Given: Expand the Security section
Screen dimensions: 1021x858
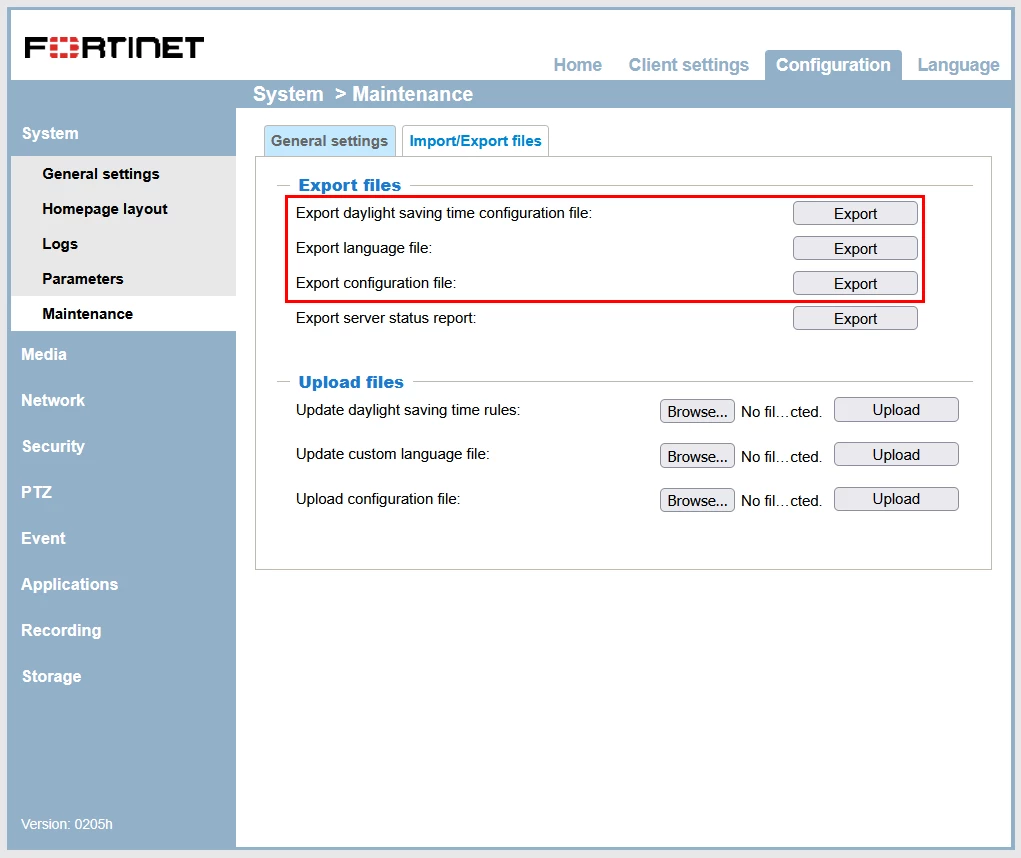Looking at the screenshot, I should [53, 447].
